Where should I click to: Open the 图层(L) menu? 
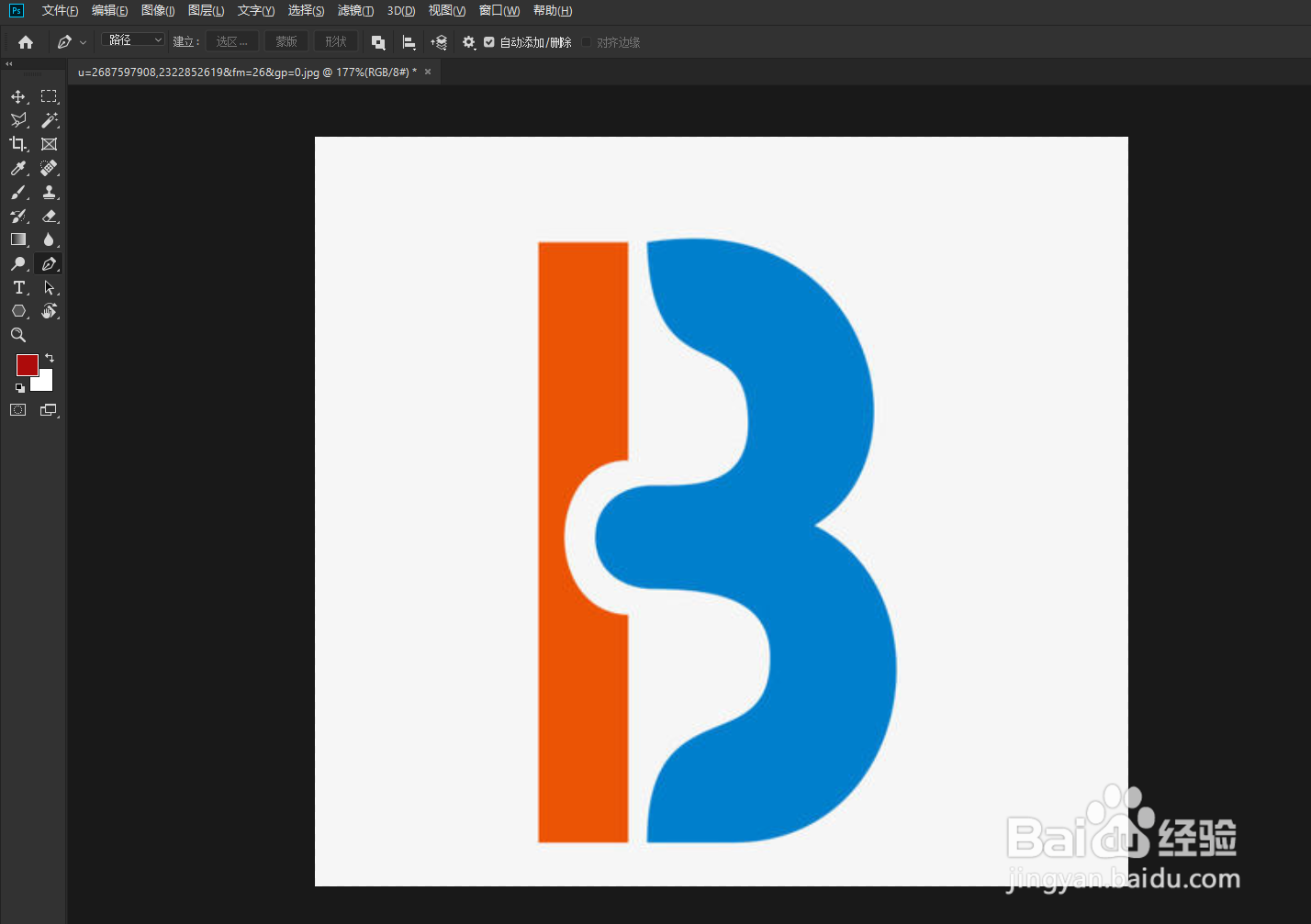click(206, 11)
